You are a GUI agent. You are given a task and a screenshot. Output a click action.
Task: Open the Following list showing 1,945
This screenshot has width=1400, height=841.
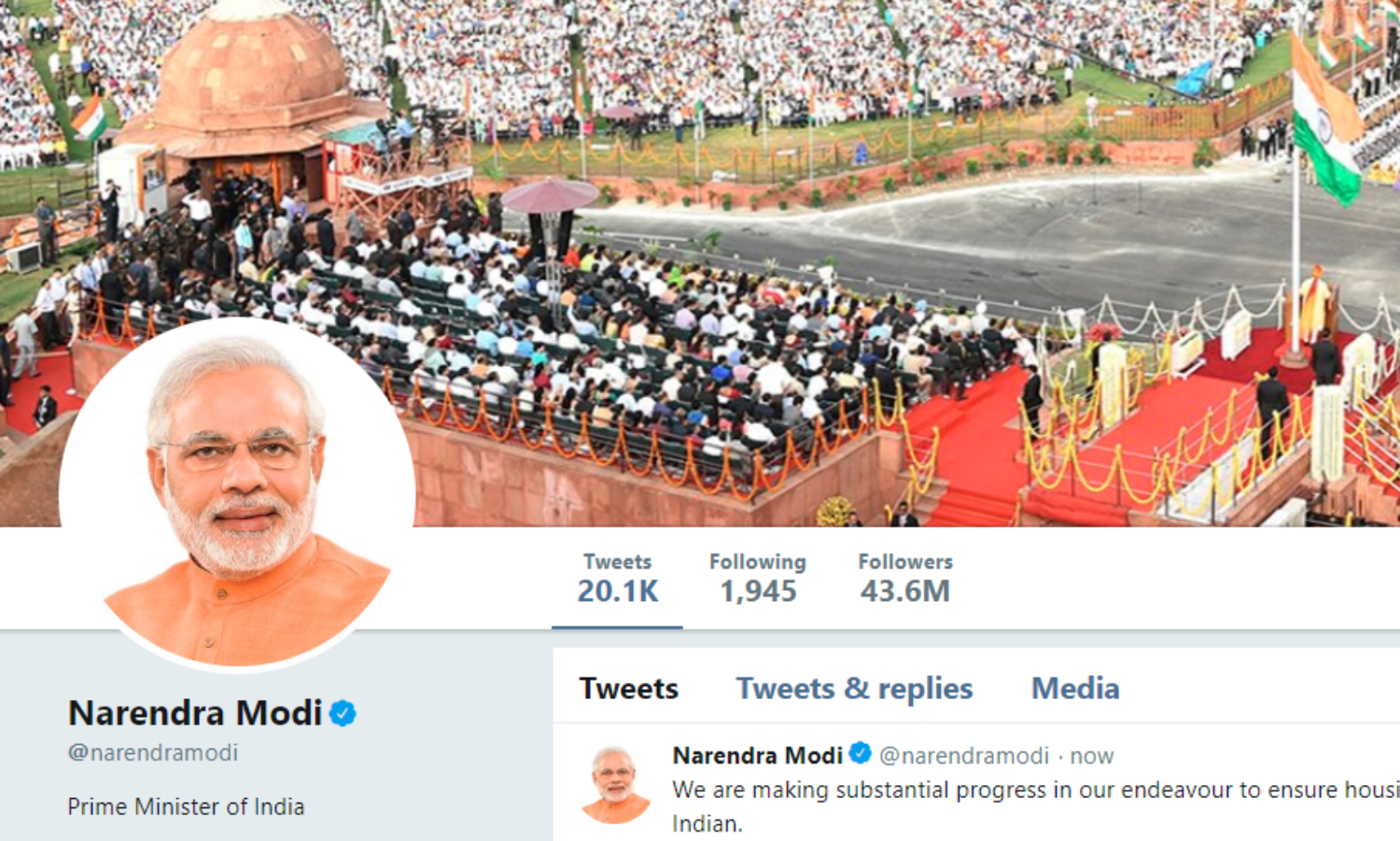758,578
